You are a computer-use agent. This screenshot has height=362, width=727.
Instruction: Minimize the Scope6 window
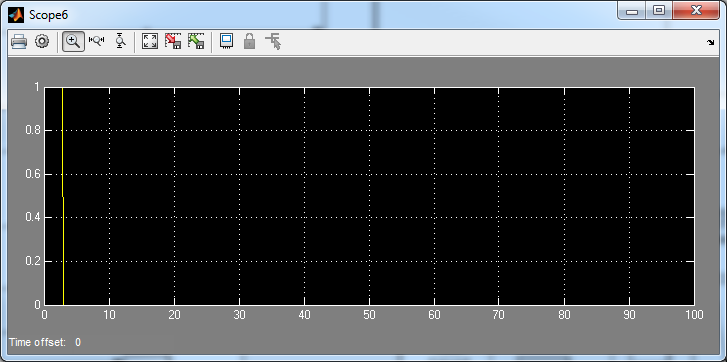(632, 11)
